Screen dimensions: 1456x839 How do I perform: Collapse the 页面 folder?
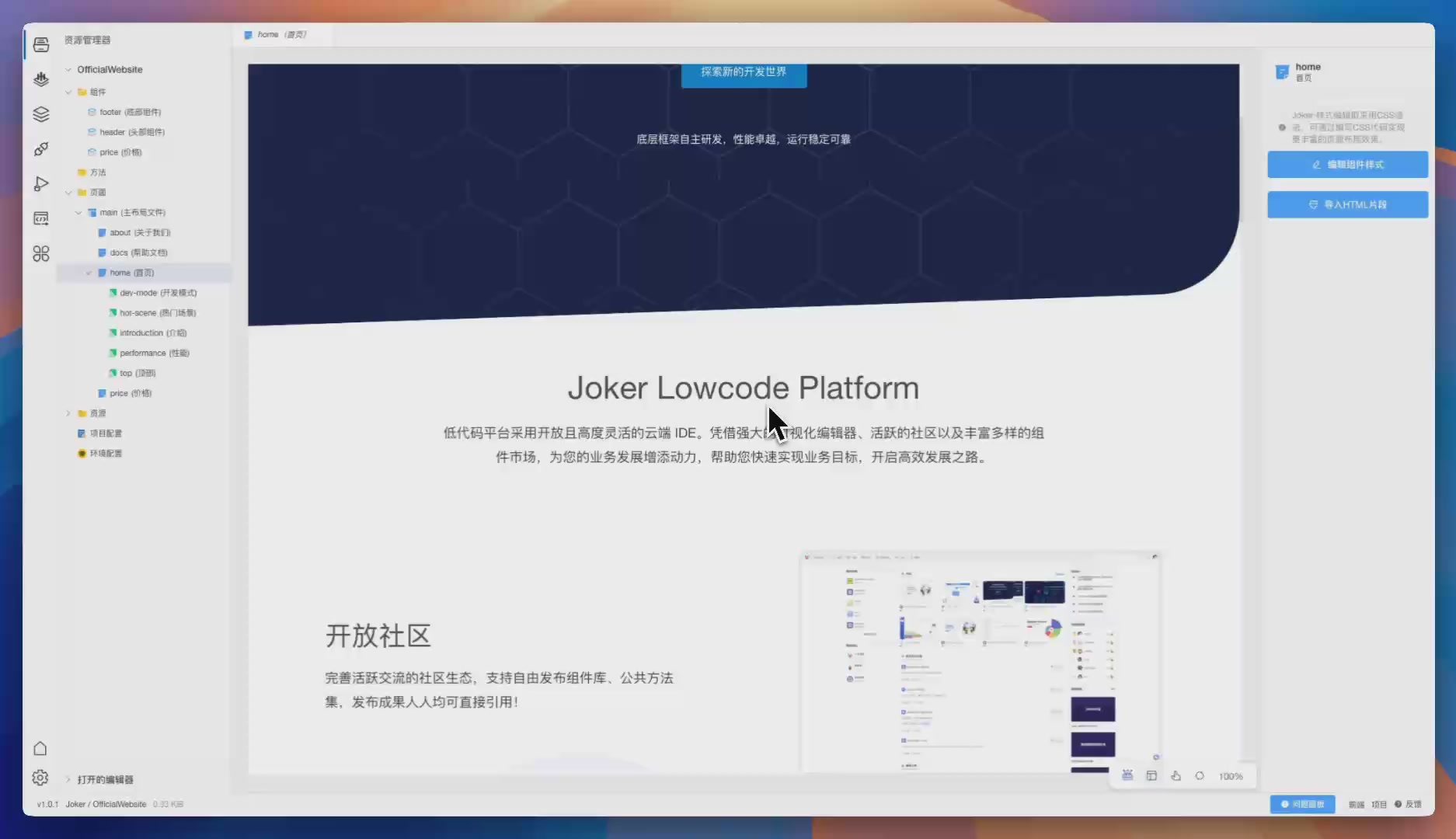point(68,192)
